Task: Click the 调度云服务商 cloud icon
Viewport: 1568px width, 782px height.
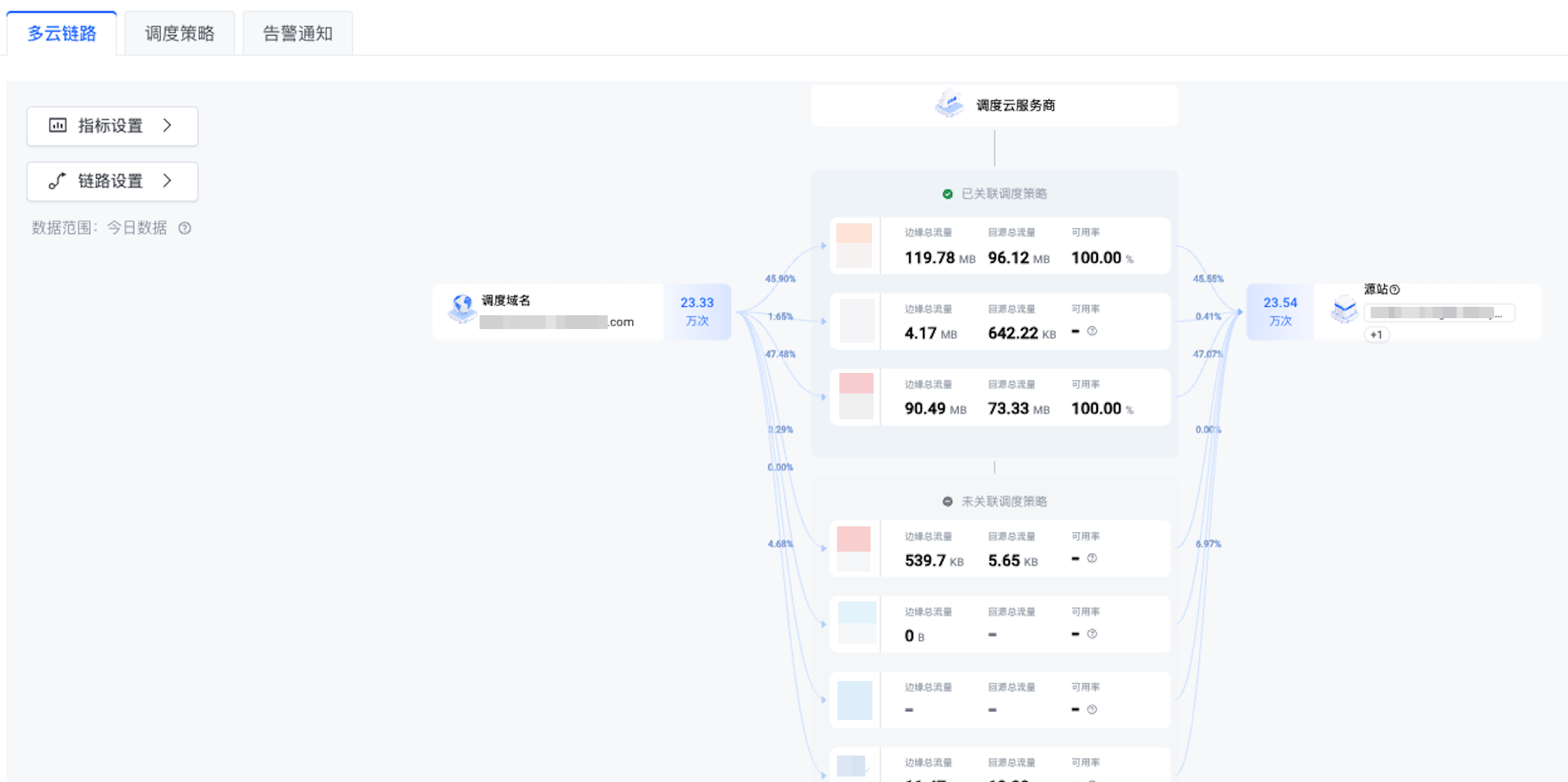Action: tap(949, 104)
